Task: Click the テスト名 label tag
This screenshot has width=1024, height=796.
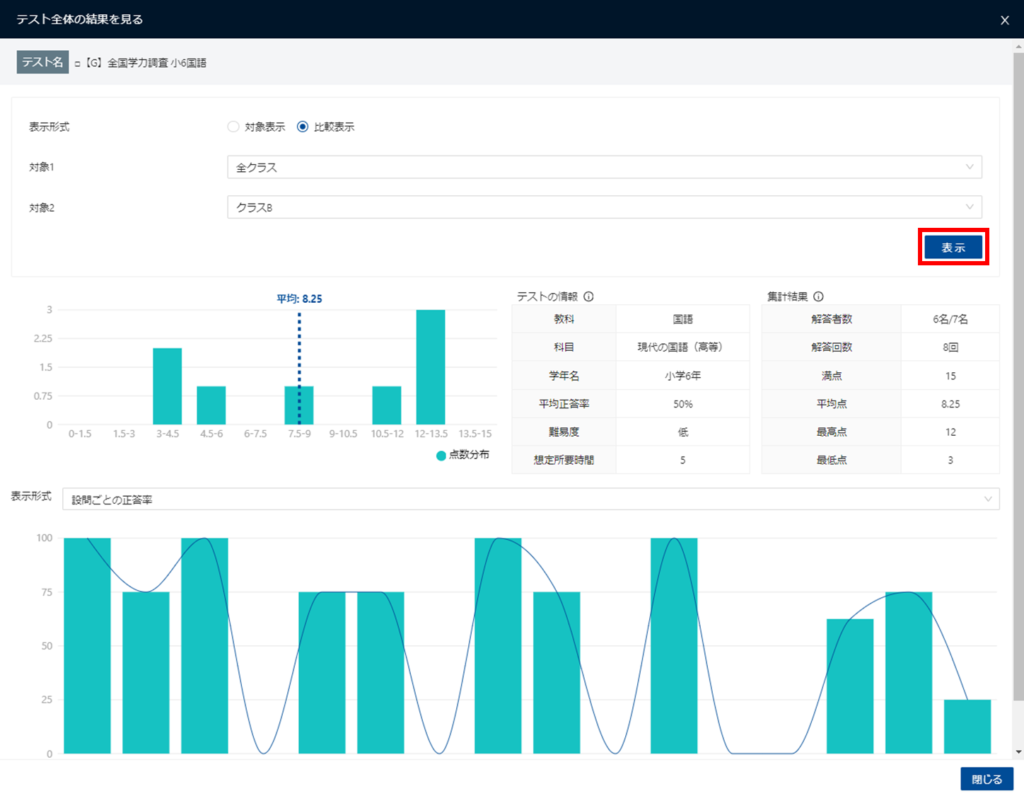Action: point(42,62)
